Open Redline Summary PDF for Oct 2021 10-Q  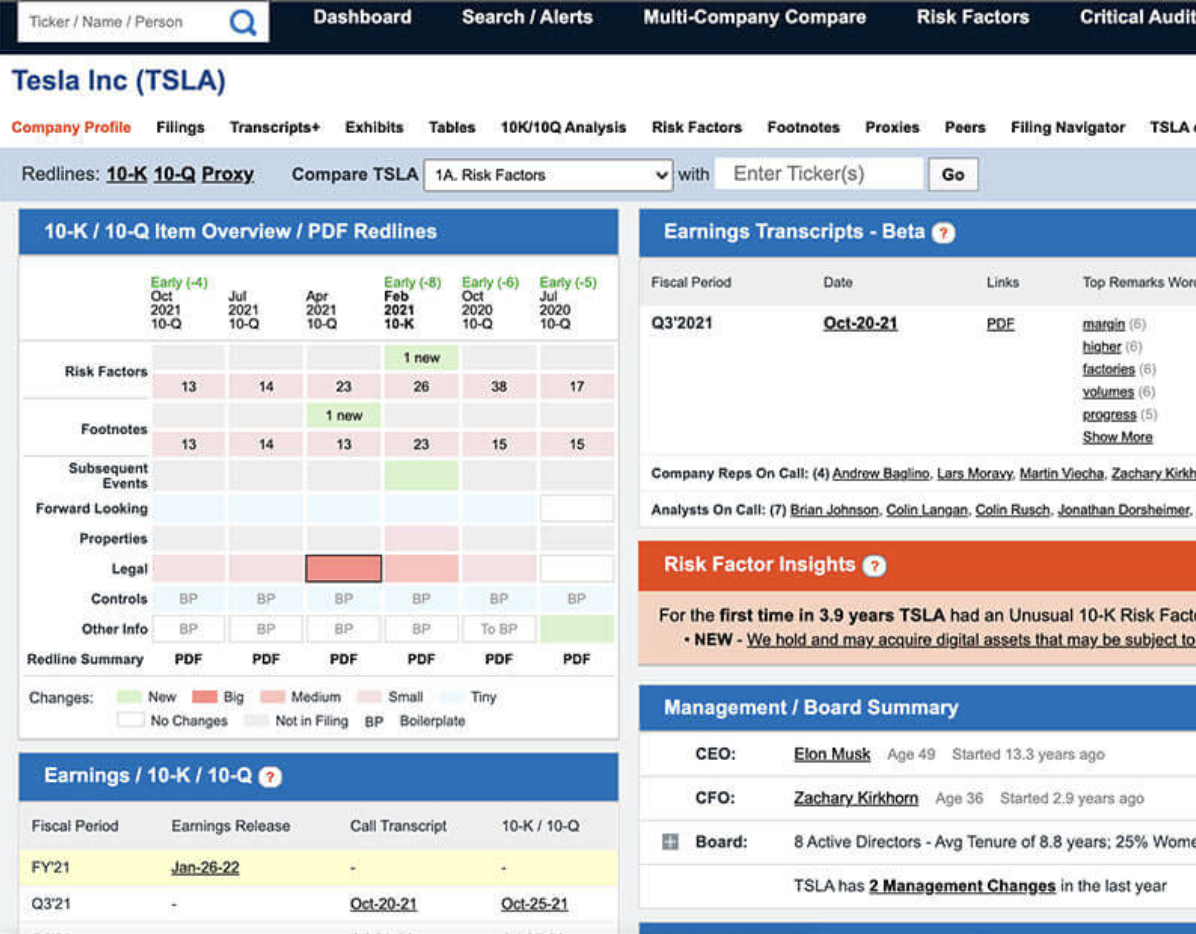pyautogui.click(x=188, y=659)
